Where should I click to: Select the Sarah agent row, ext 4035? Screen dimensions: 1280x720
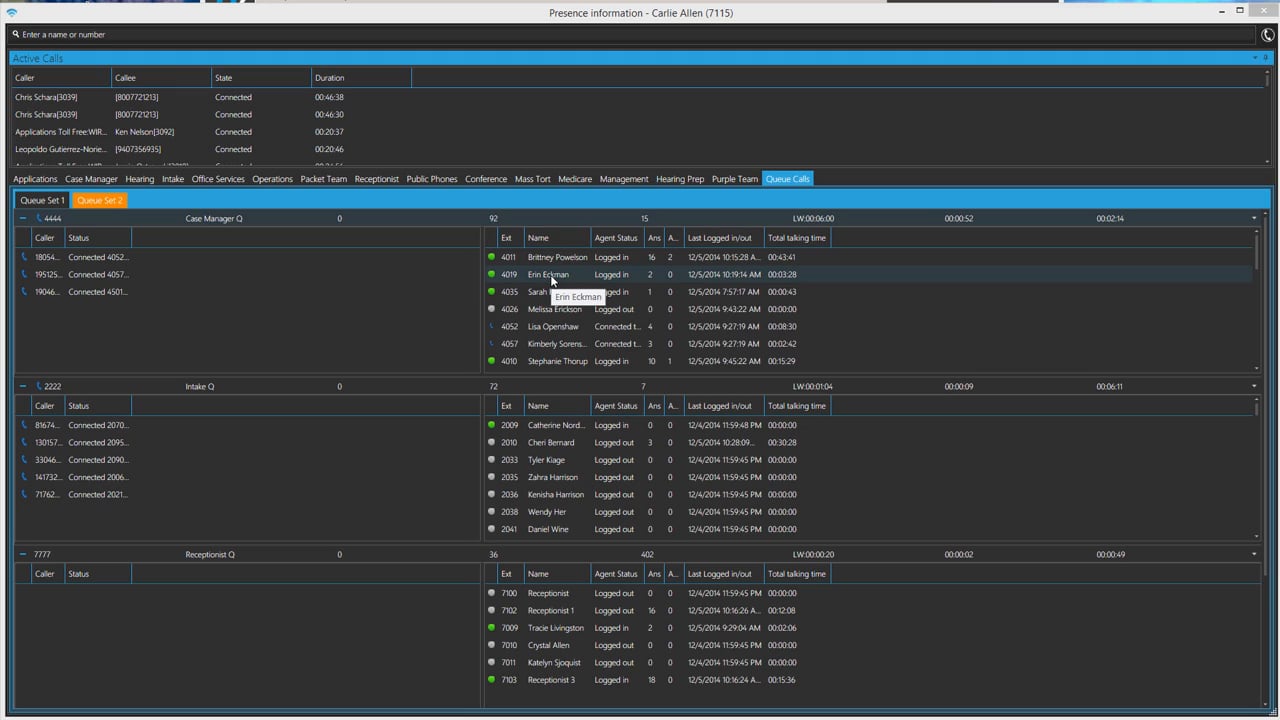(868, 292)
